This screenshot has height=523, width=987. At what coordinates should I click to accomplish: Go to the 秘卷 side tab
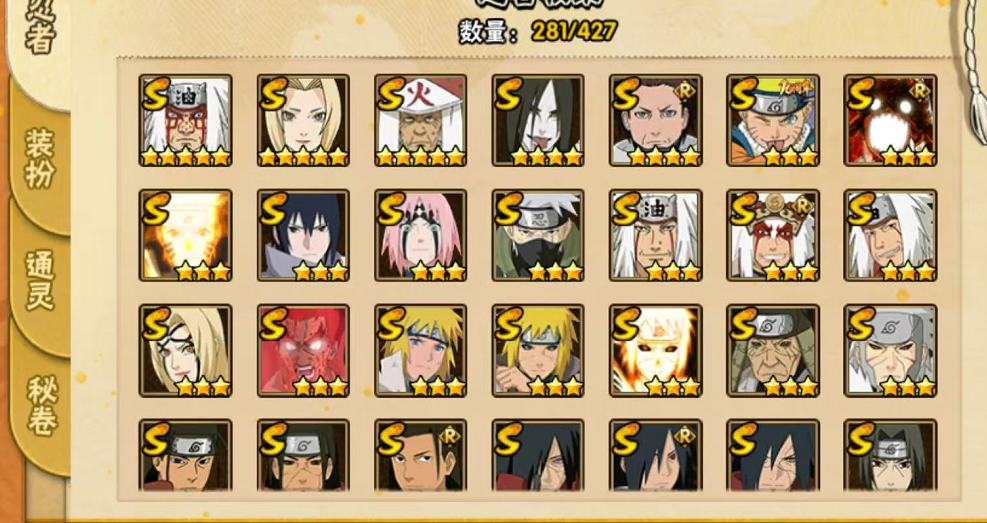click(x=40, y=407)
